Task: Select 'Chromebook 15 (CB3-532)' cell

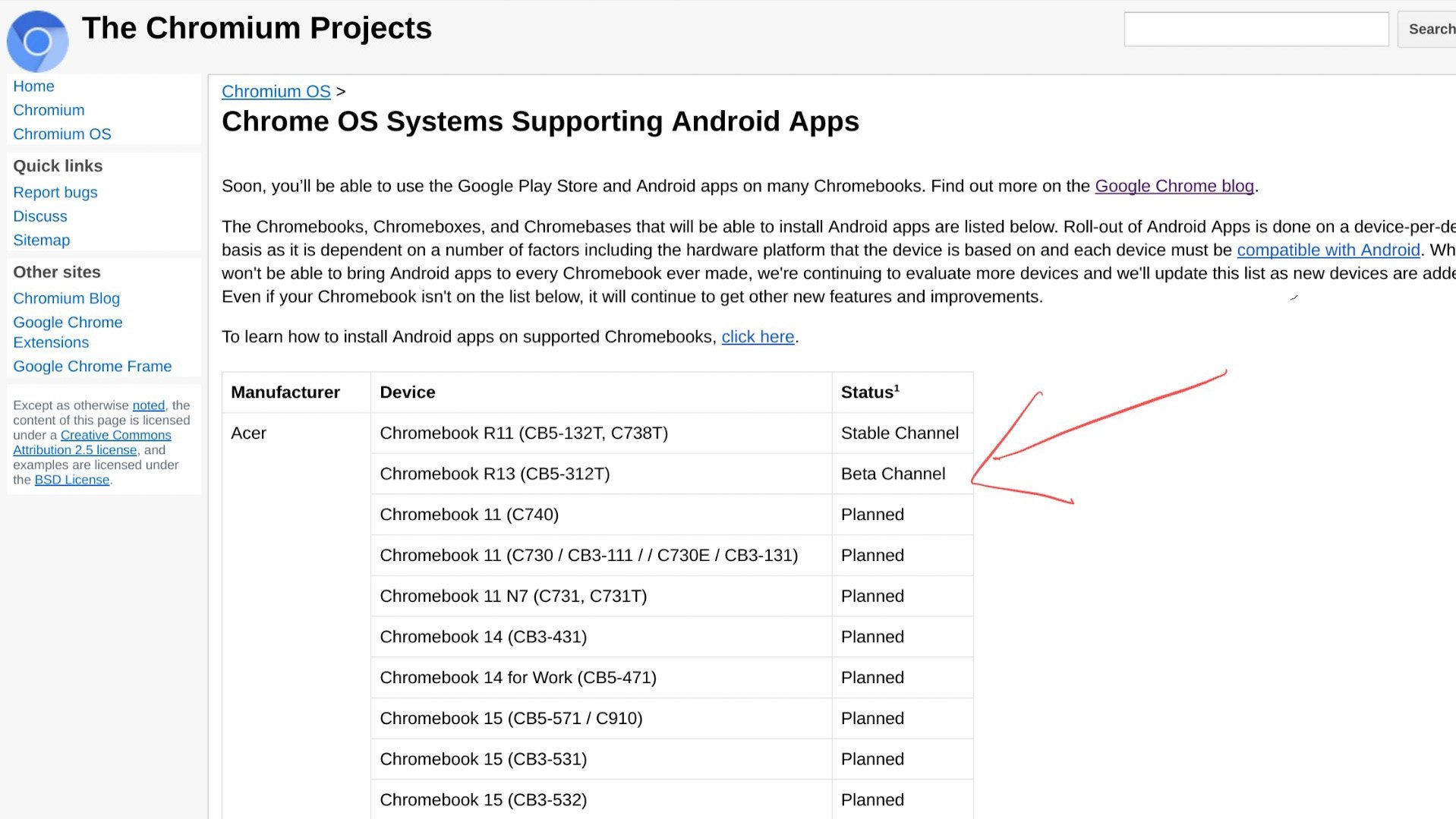Action: [601, 800]
